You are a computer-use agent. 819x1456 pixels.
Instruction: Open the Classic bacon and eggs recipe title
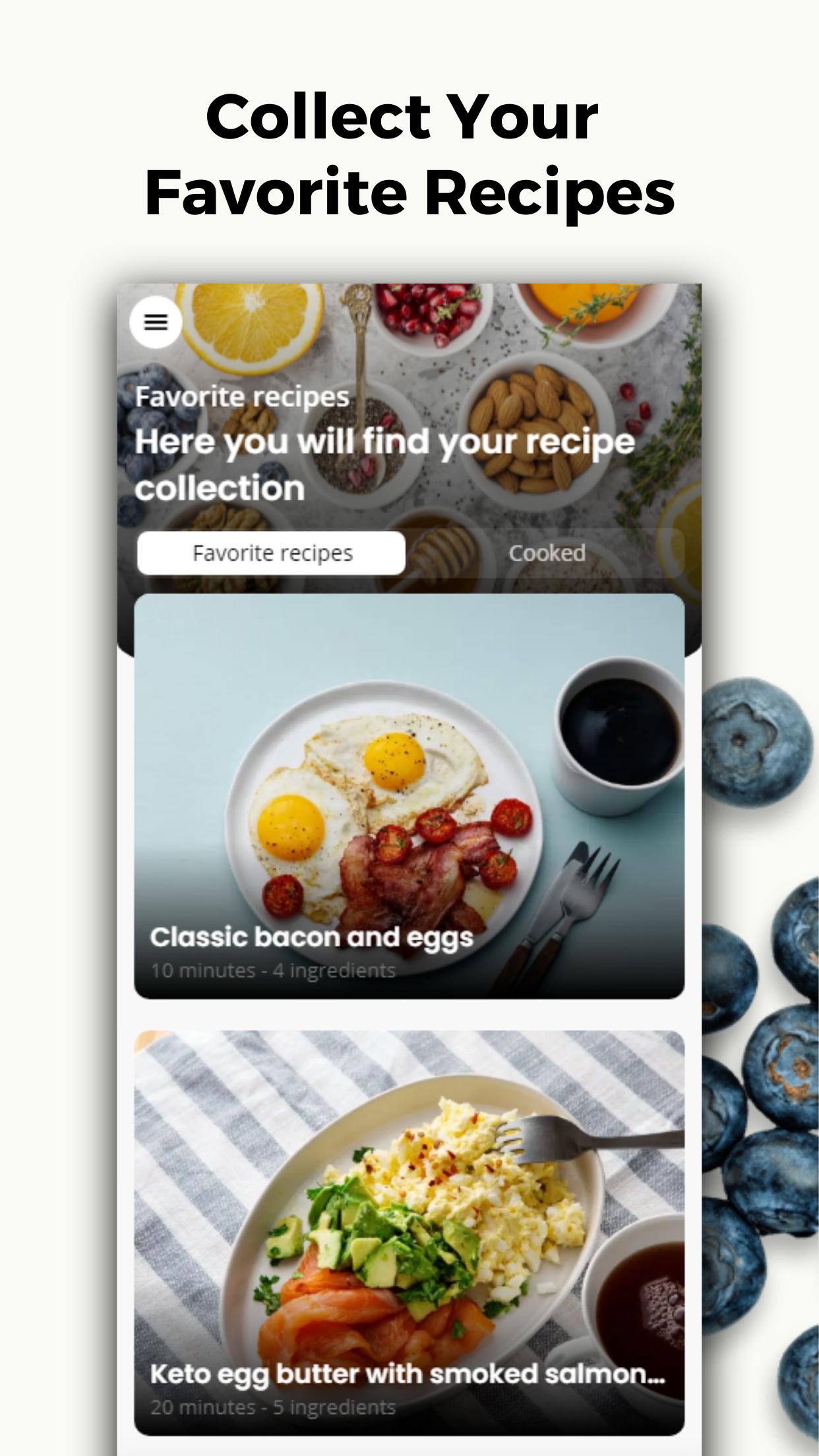[x=311, y=937]
